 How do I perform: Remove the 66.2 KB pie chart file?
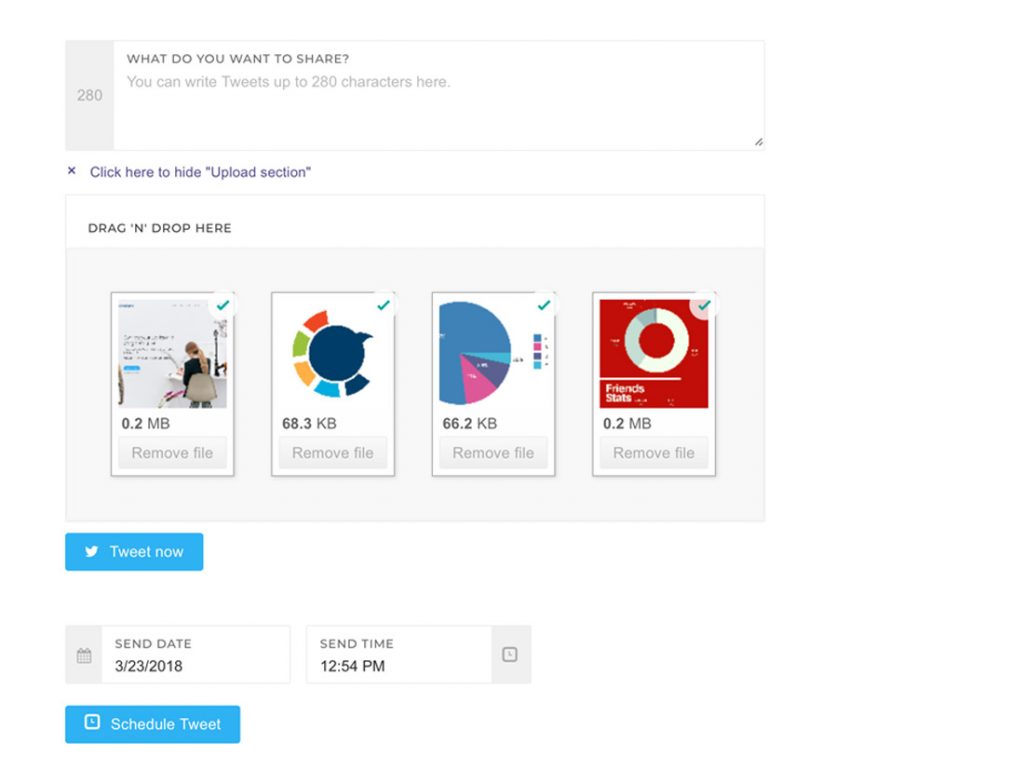[x=493, y=452]
